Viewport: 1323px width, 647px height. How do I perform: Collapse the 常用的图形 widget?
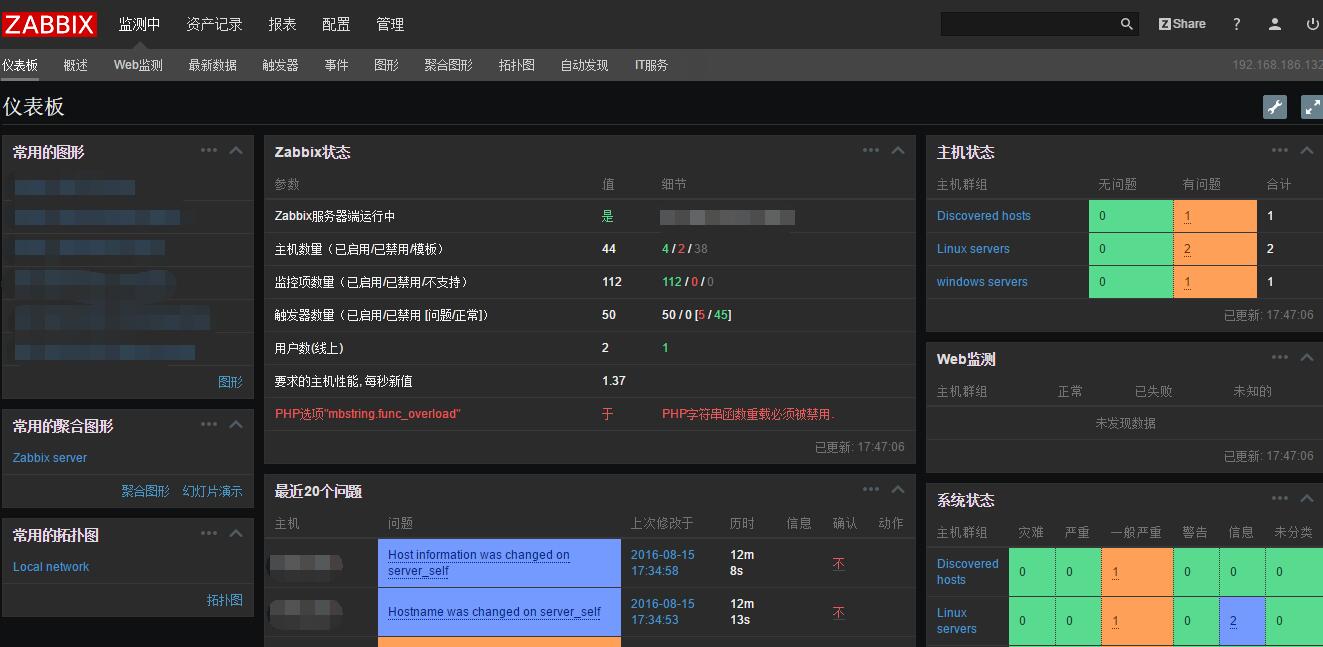click(x=236, y=150)
